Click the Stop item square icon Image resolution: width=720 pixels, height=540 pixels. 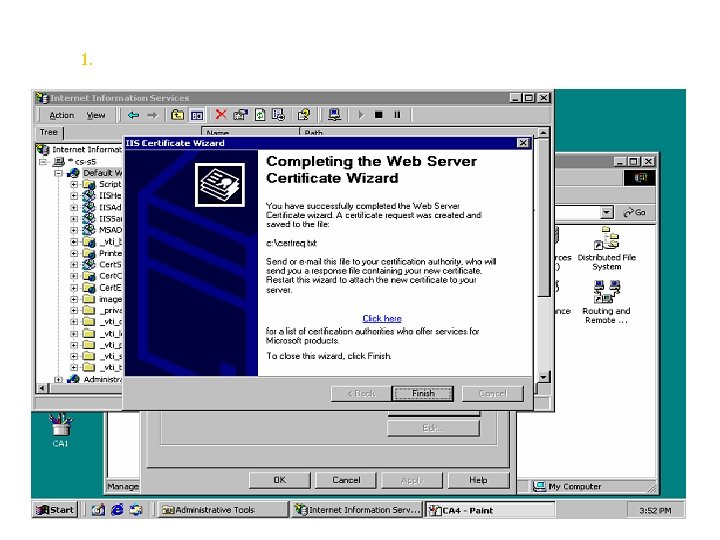(378, 115)
